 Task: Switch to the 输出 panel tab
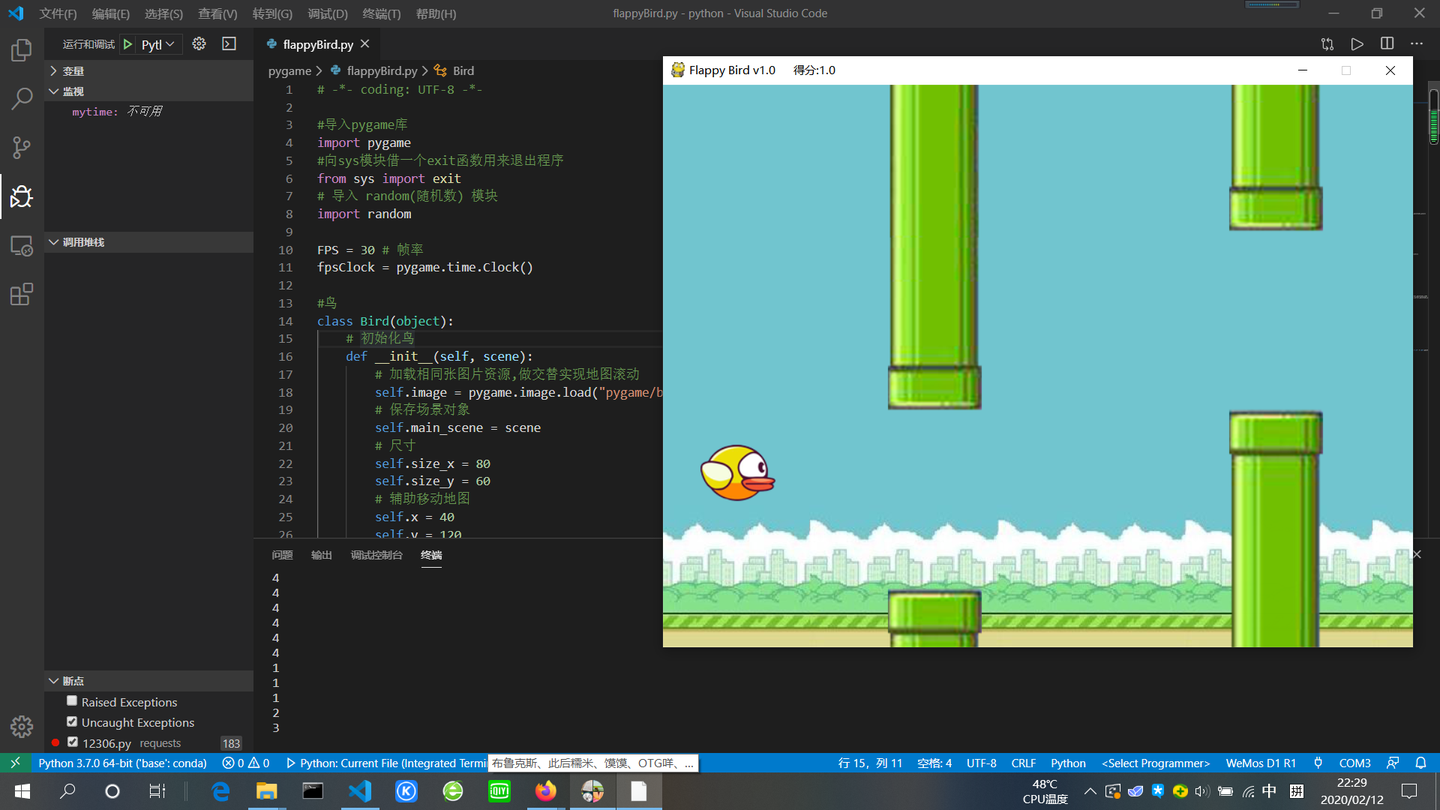(x=321, y=555)
